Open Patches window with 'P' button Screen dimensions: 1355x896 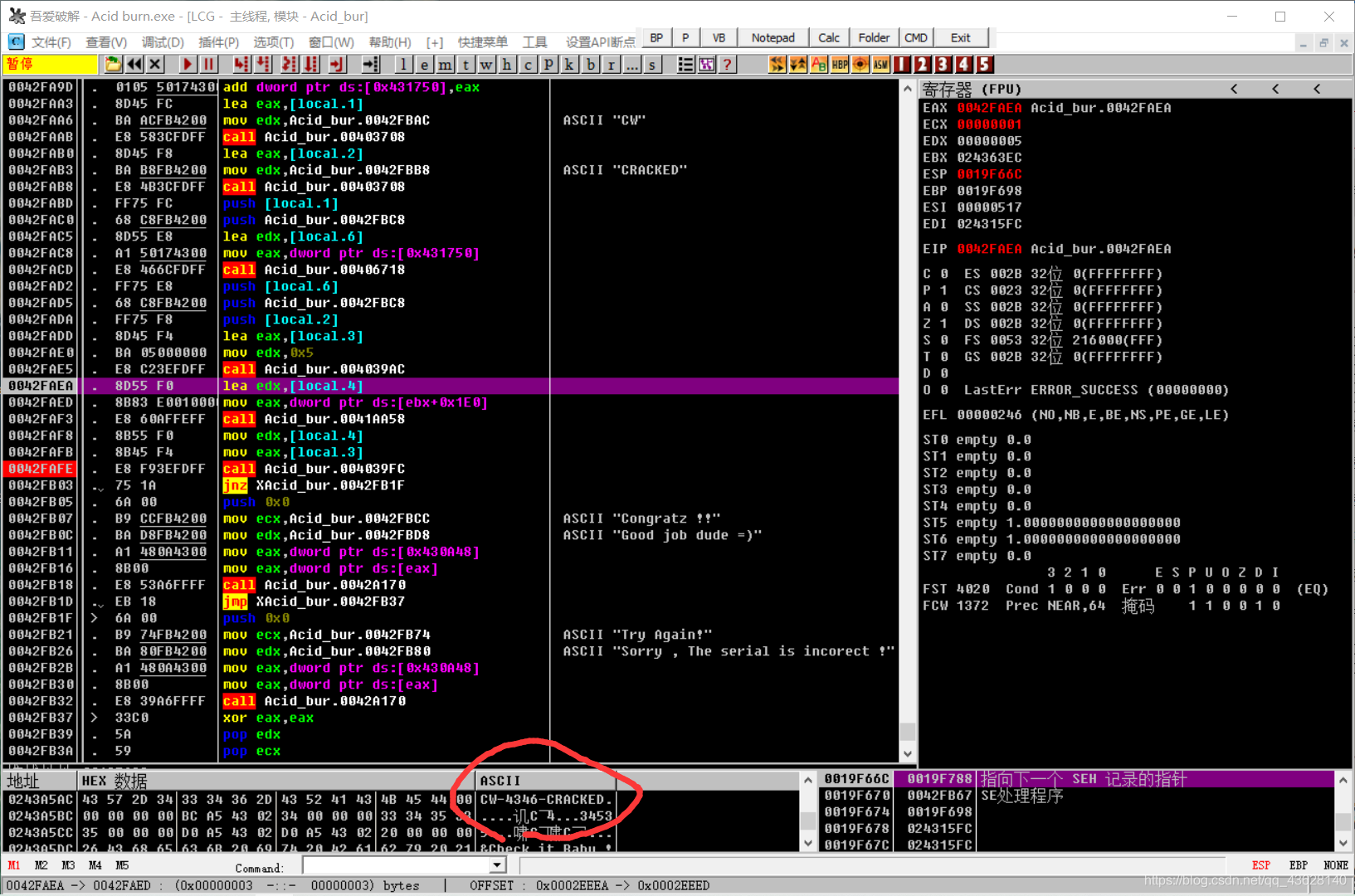pos(548,64)
